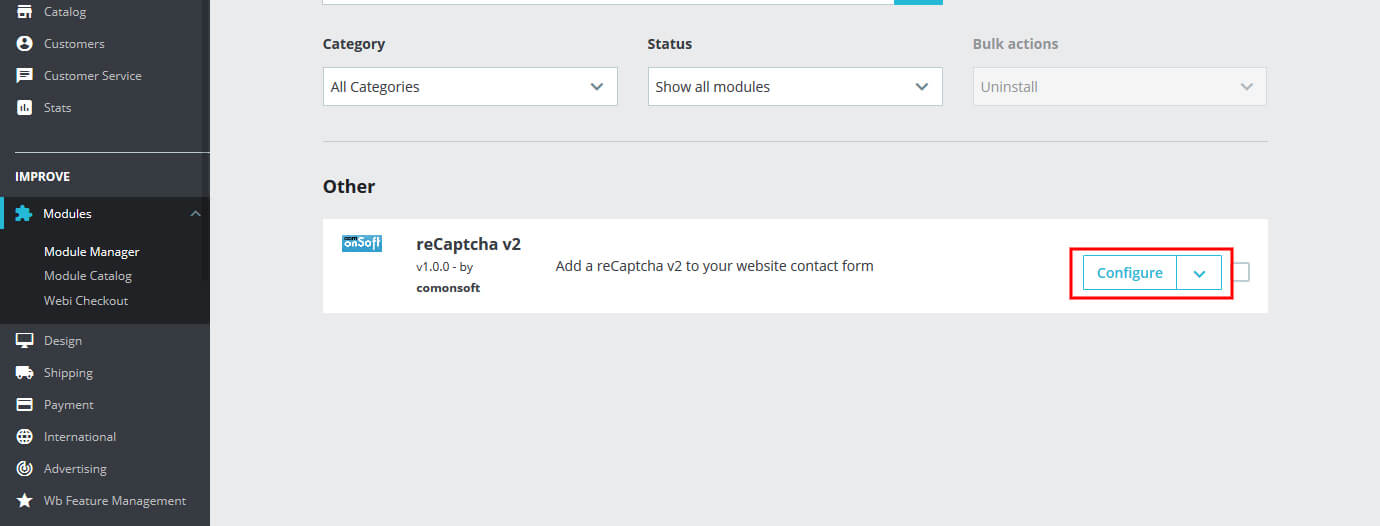The width and height of the screenshot is (1380, 526).
Task: Click the Payment credit card icon
Action: [25, 405]
